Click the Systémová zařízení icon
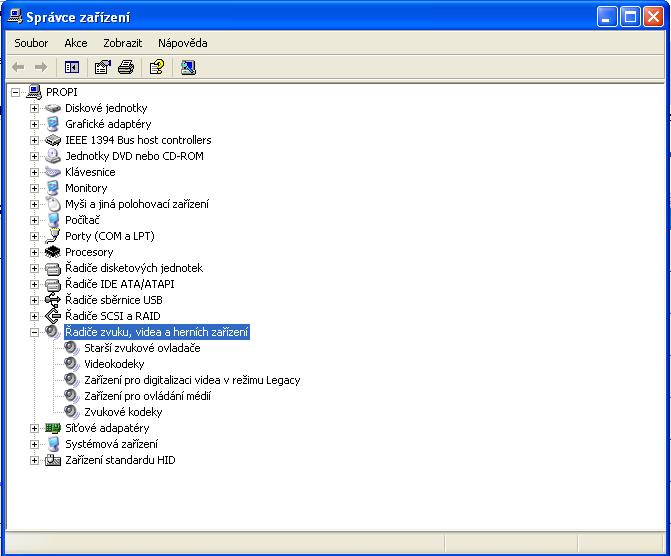This screenshot has height=556, width=671. [53, 444]
